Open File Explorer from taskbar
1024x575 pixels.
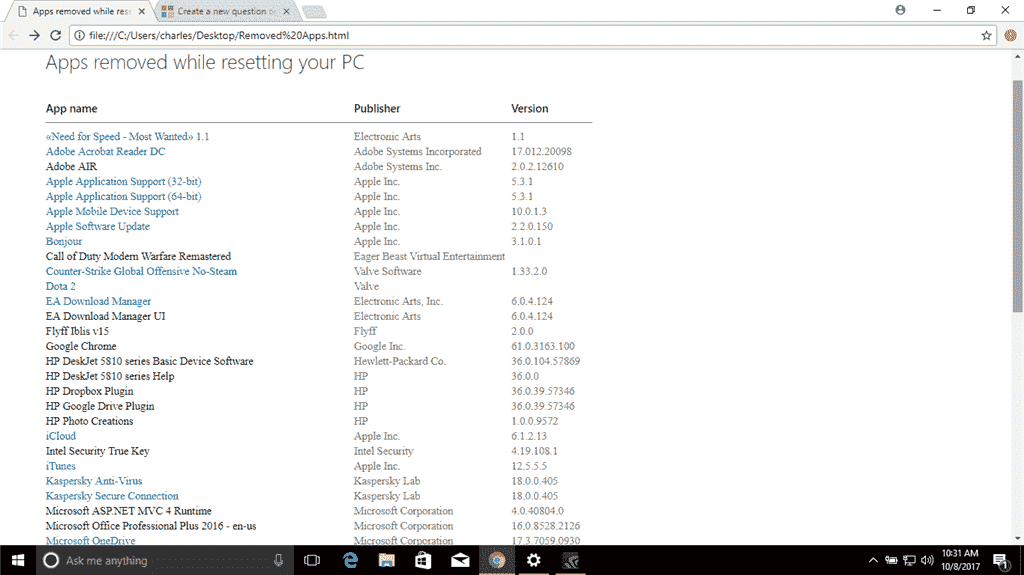click(387, 560)
